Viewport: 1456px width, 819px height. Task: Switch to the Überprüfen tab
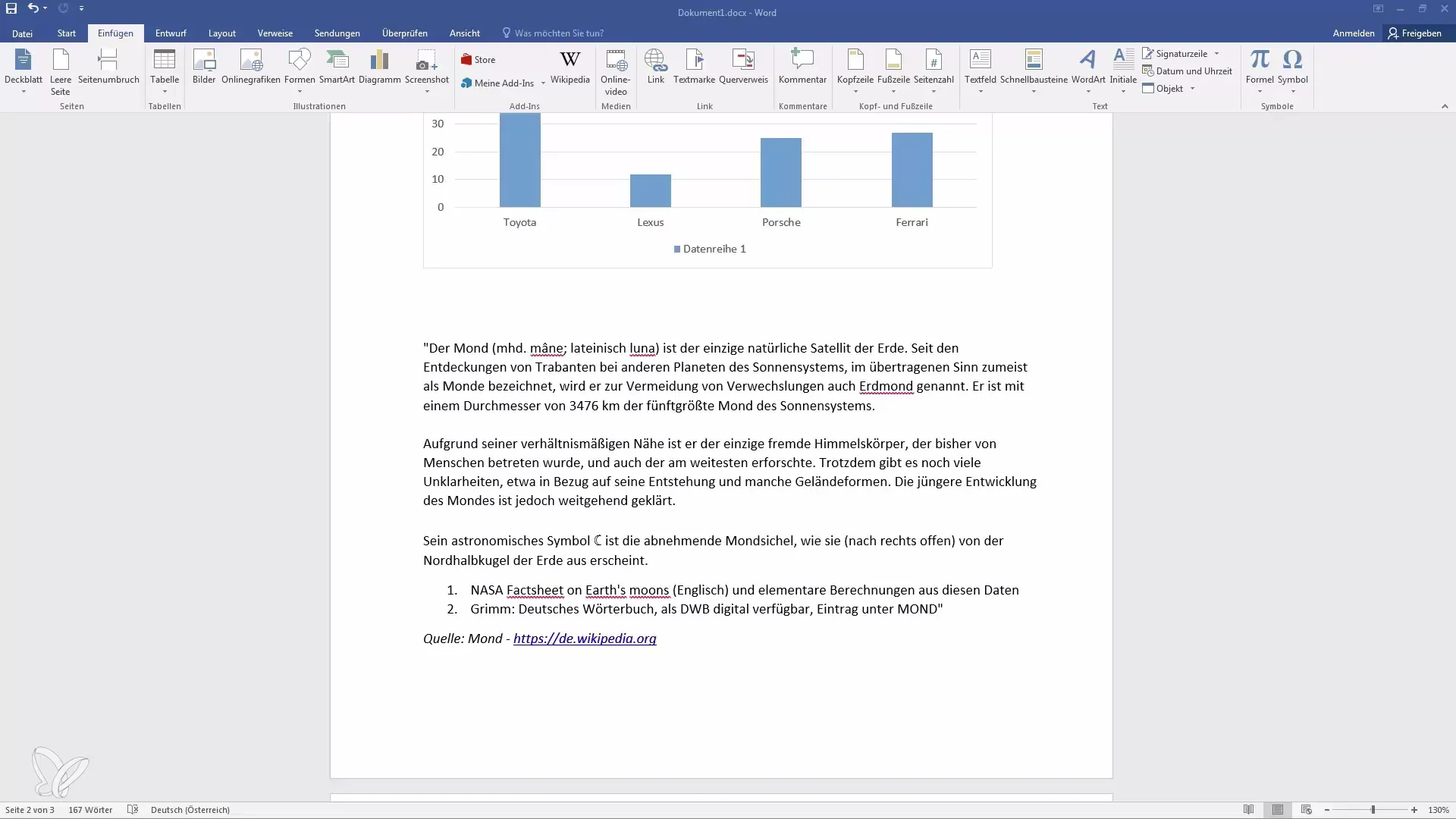(x=405, y=33)
